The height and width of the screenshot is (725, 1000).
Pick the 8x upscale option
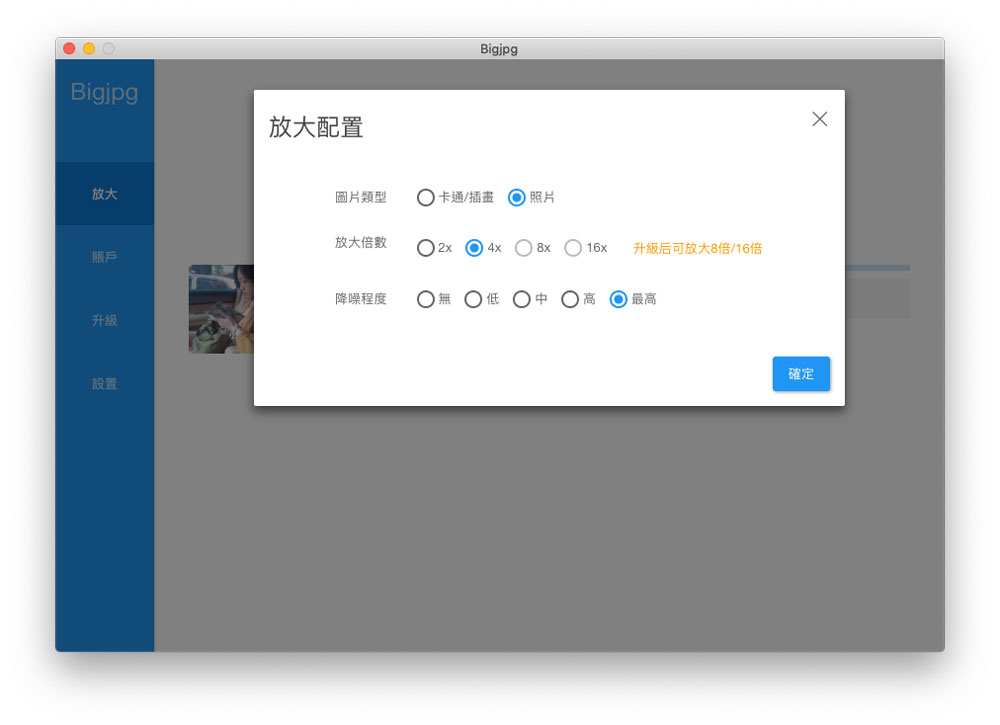pyautogui.click(x=524, y=248)
